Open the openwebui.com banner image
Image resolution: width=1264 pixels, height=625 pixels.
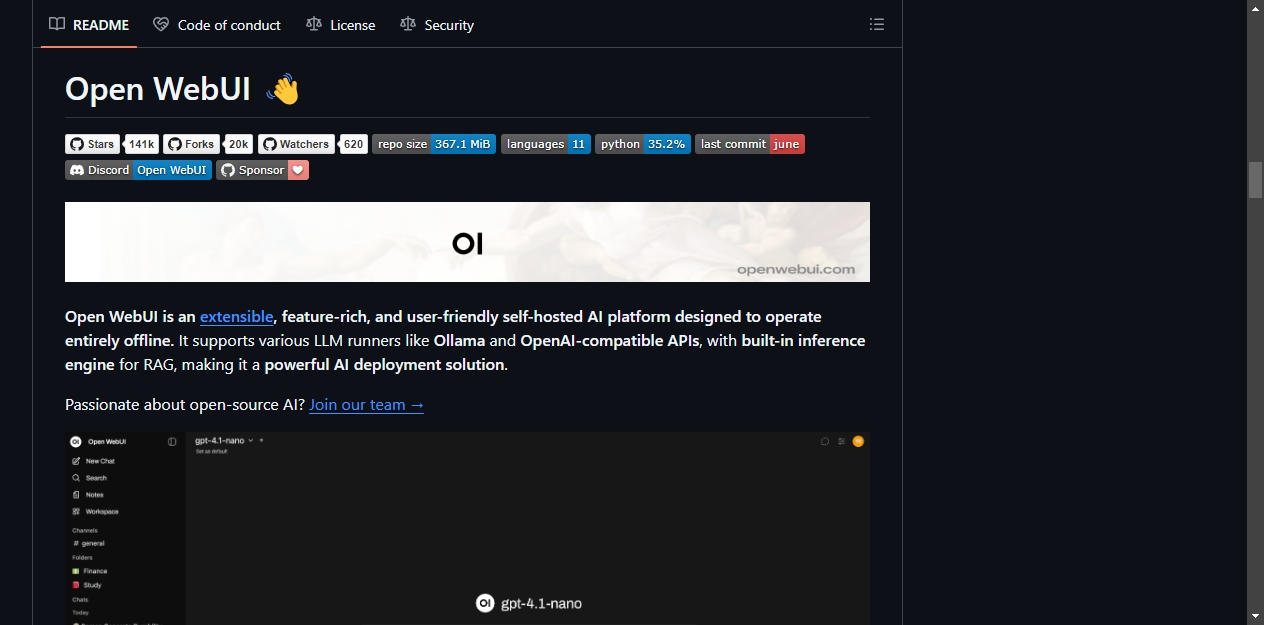coord(467,242)
